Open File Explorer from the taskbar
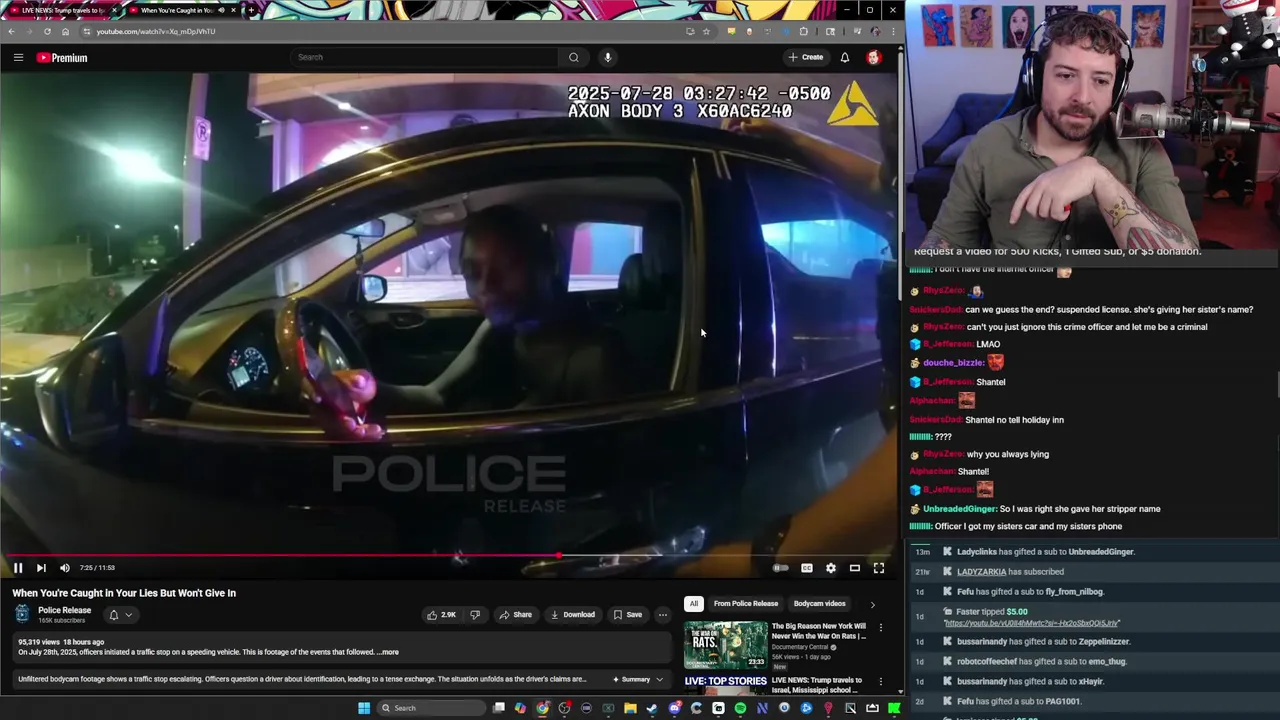The height and width of the screenshot is (720, 1280). [x=630, y=708]
